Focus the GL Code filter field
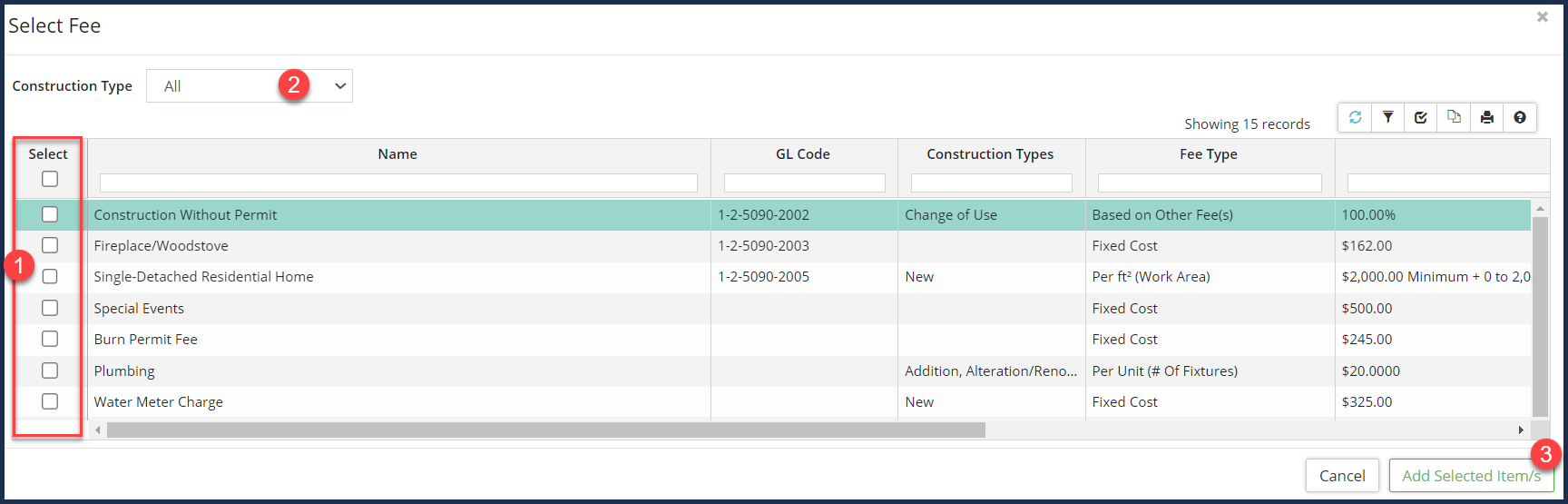Viewport: 1568px width, 504px height. [x=804, y=183]
